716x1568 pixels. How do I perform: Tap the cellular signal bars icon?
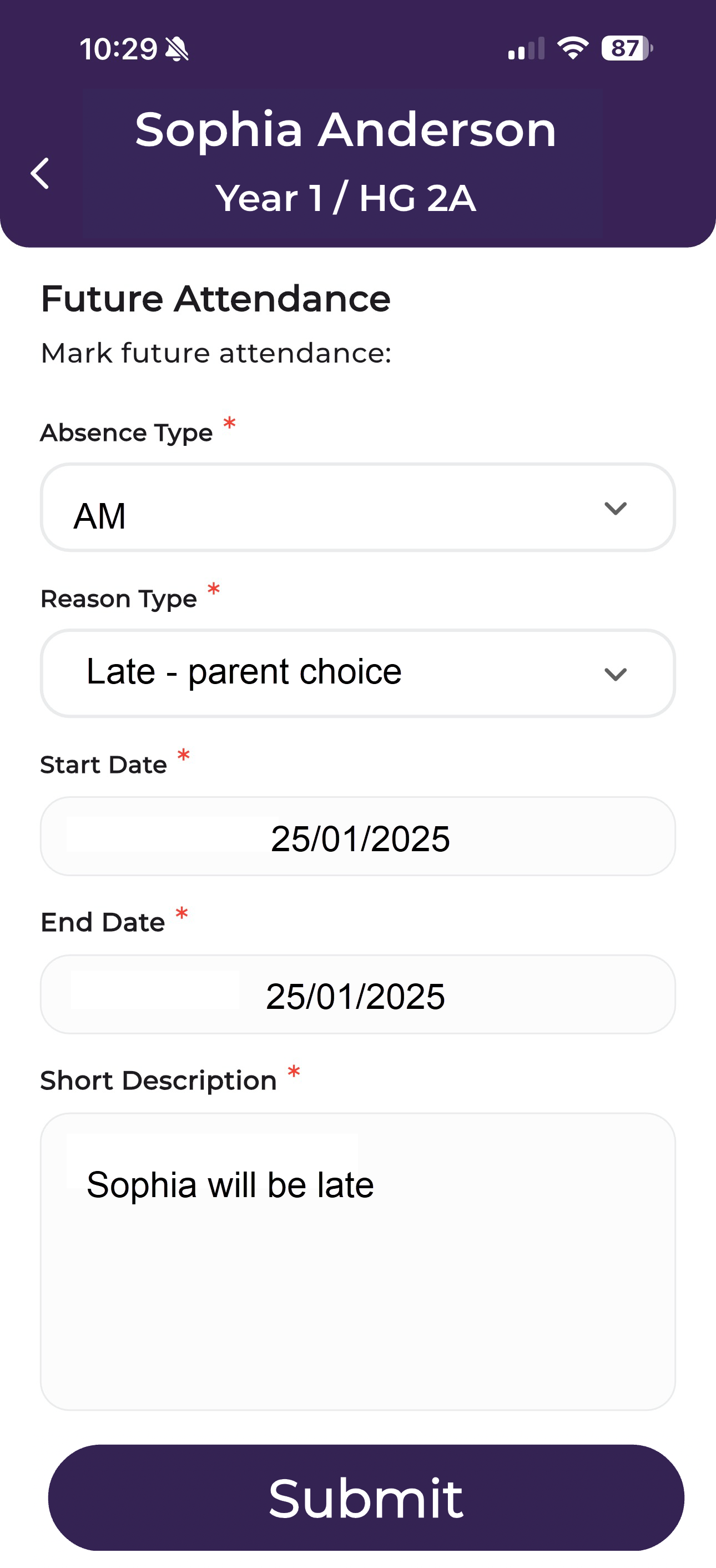526,49
